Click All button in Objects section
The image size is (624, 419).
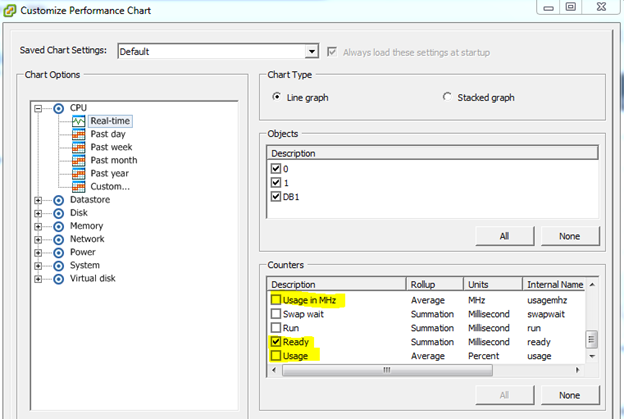504,235
